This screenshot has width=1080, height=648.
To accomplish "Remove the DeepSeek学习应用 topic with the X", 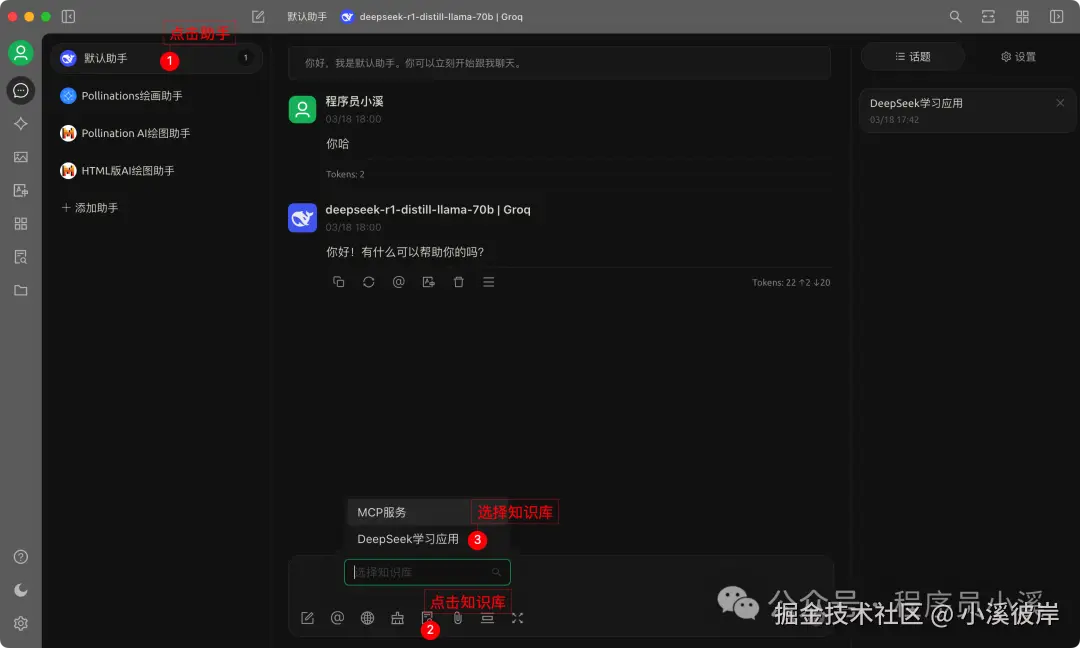I will [x=1060, y=103].
